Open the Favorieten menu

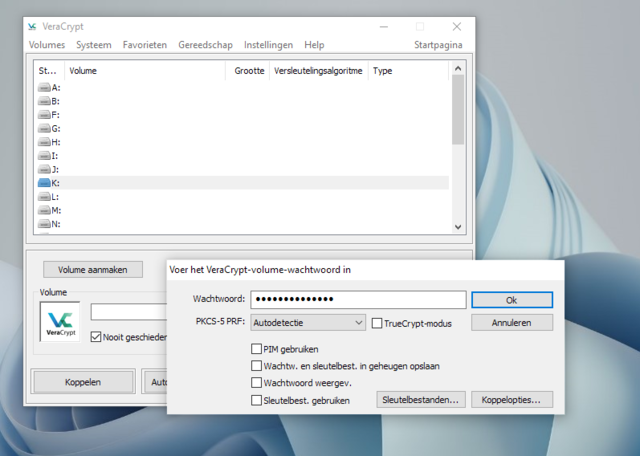[x=145, y=45]
